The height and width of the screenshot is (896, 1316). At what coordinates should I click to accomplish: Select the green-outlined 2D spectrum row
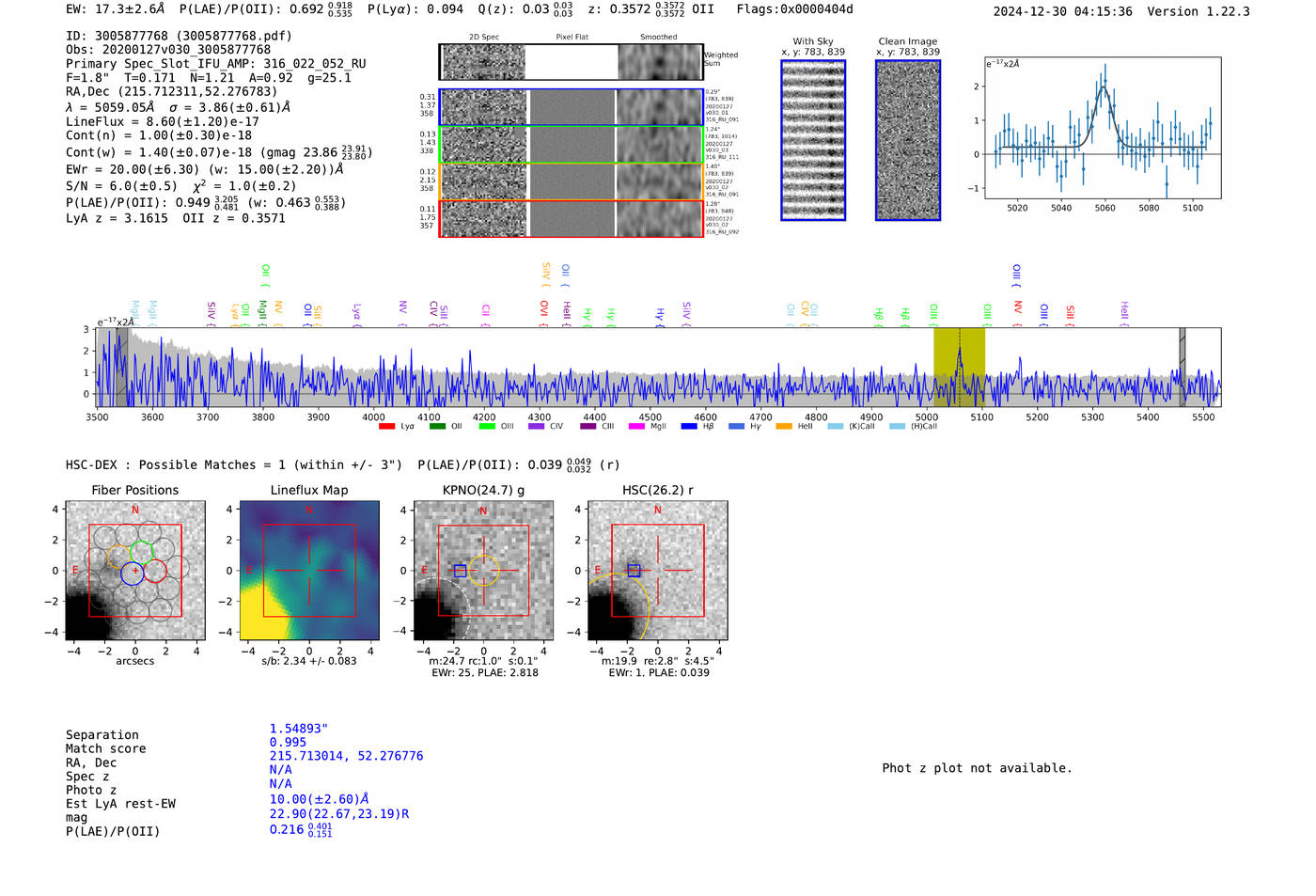coord(572,145)
